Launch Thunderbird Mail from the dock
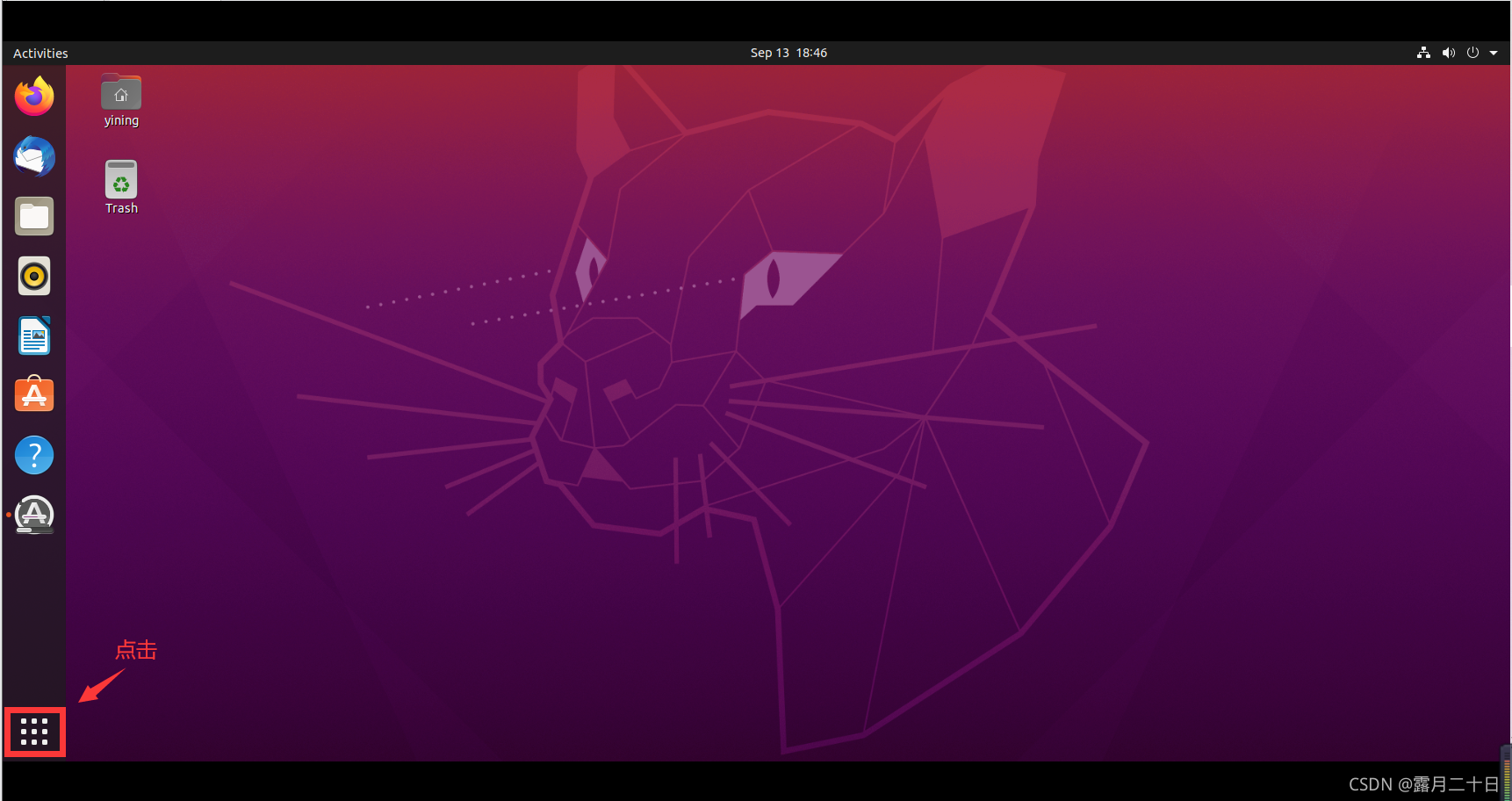The height and width of the screenshot is (801, 1512). click(34, 156)
